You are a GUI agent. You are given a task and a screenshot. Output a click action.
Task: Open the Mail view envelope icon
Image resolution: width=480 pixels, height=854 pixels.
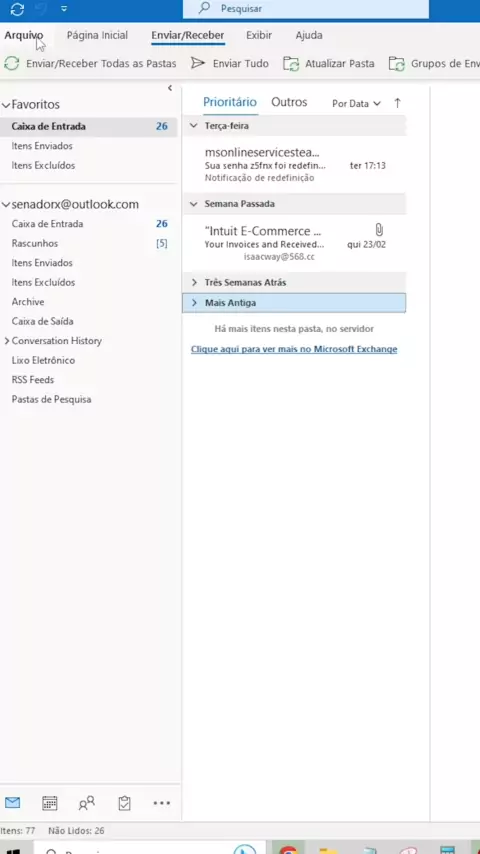click(13, 802)
